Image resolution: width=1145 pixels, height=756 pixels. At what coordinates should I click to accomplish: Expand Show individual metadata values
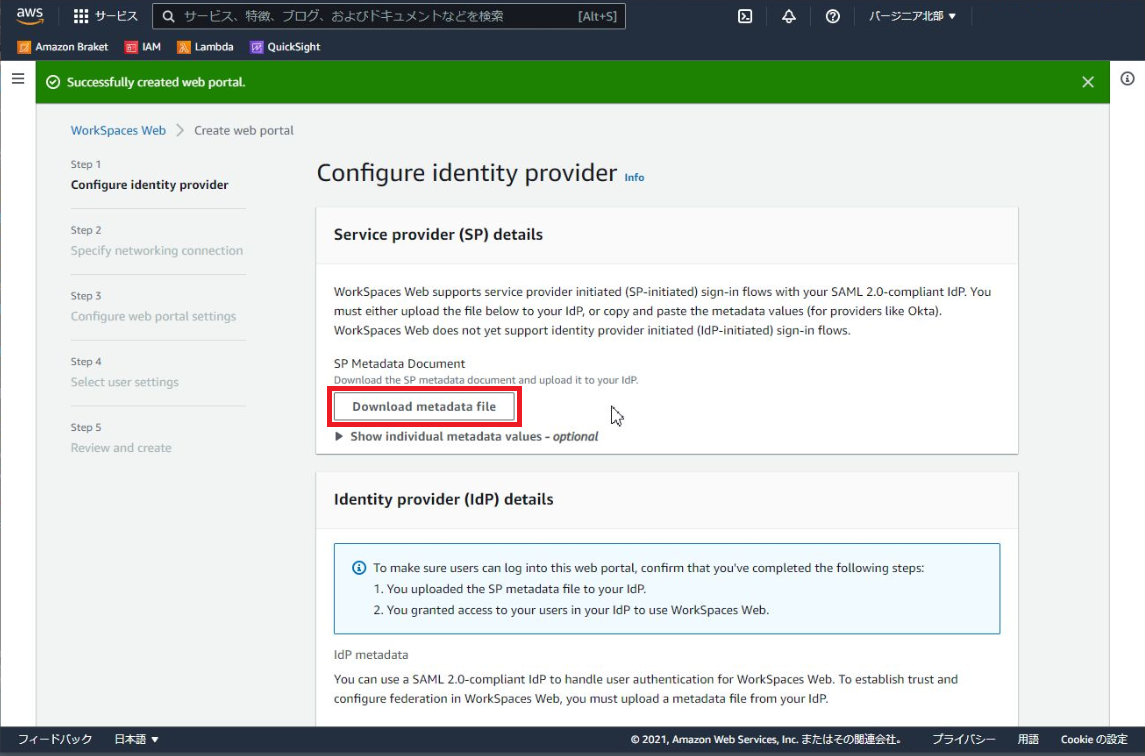[x=466, y=436]
